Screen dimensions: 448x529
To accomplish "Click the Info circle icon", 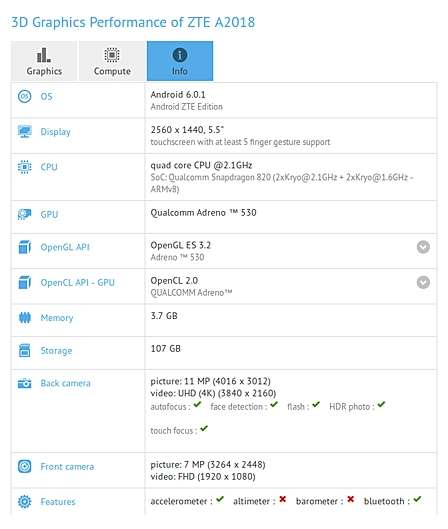I will pyautogui.click(x=180, y=55).
